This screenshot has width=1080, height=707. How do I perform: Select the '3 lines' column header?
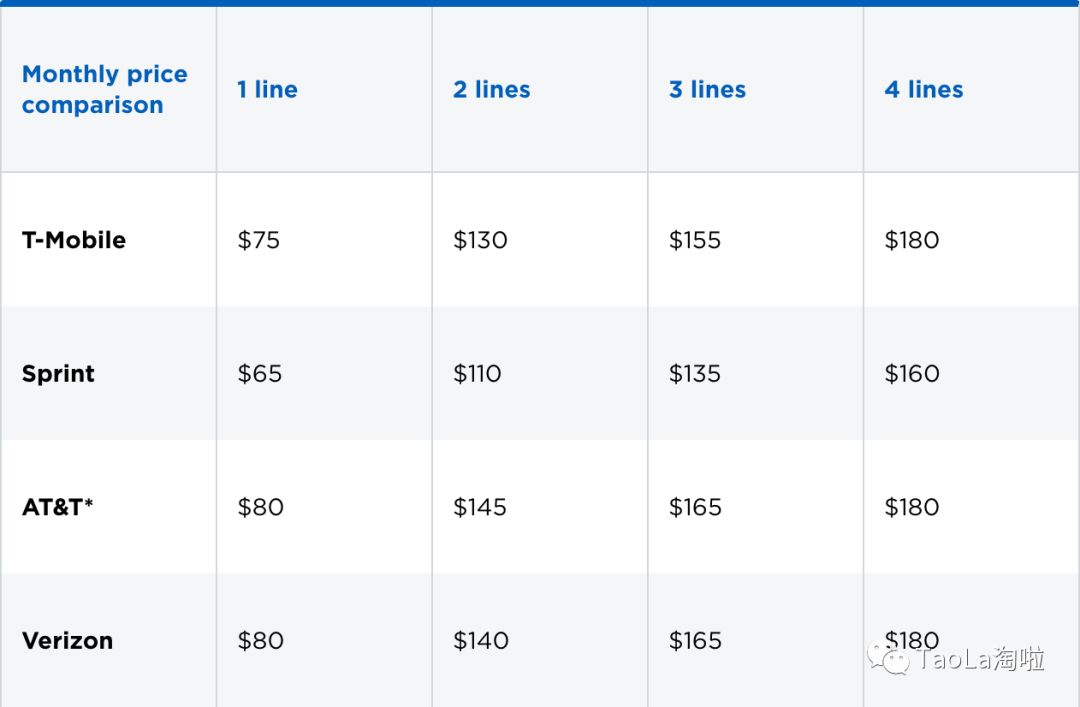tap(707, 90)
